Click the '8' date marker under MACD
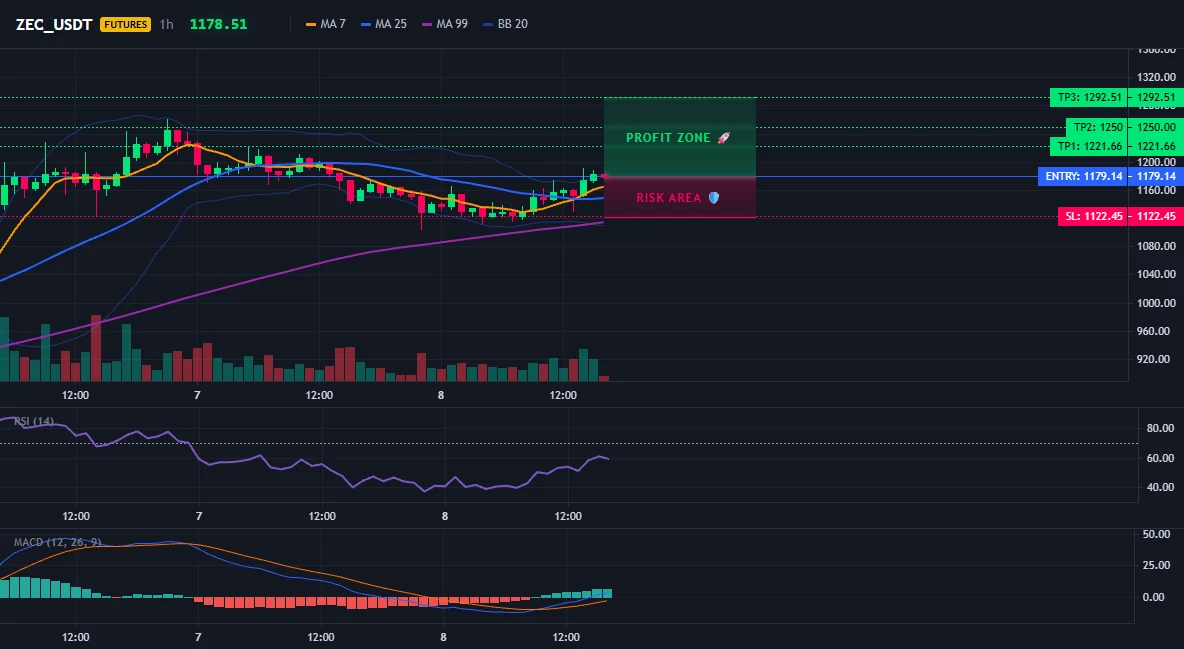Image resolution: width=1184 pixels, height=649 pixels. [x=443, y=637]
